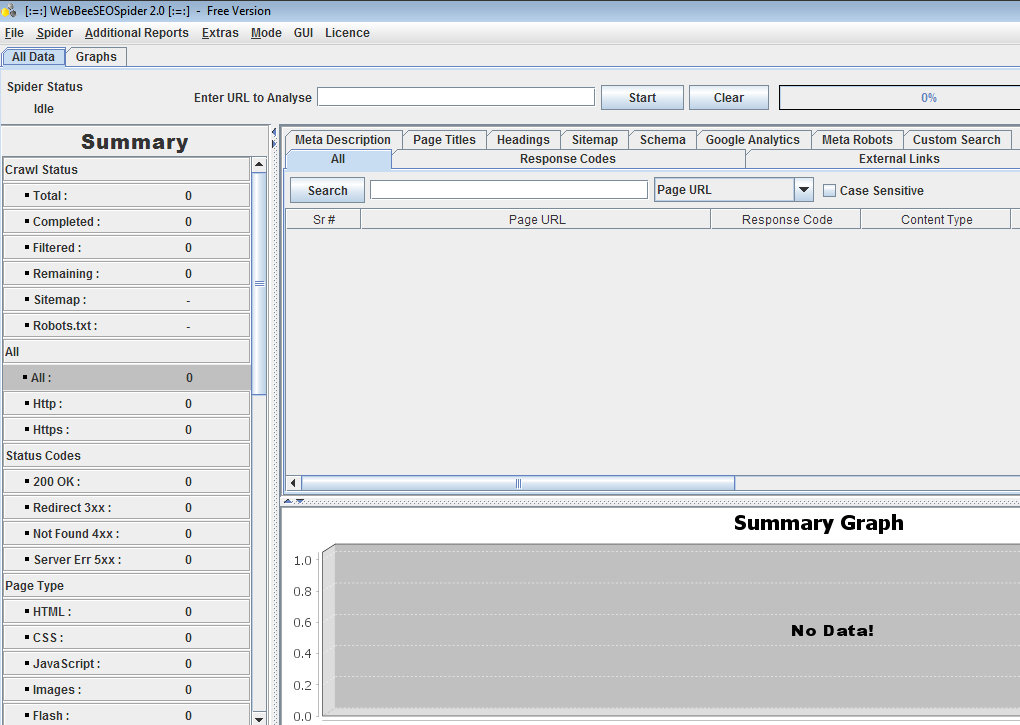1020x725 pixels.
Task: Enable the Case Sensitive checkbox
Action: point(829,191)
